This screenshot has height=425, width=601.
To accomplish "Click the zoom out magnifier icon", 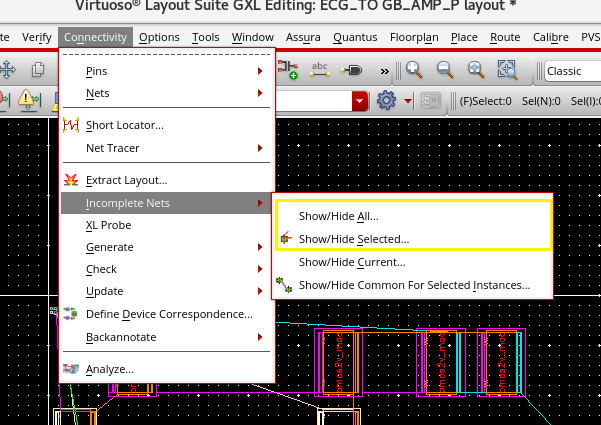I will (x=445, y=70).
